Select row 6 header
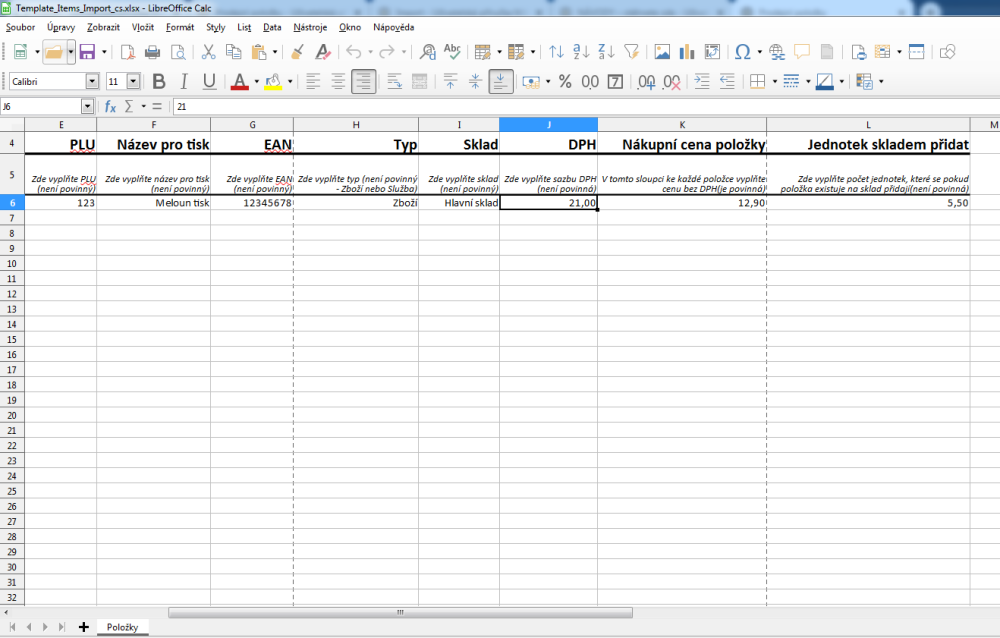The image size is (1000, 638). [x=12, y=203]
